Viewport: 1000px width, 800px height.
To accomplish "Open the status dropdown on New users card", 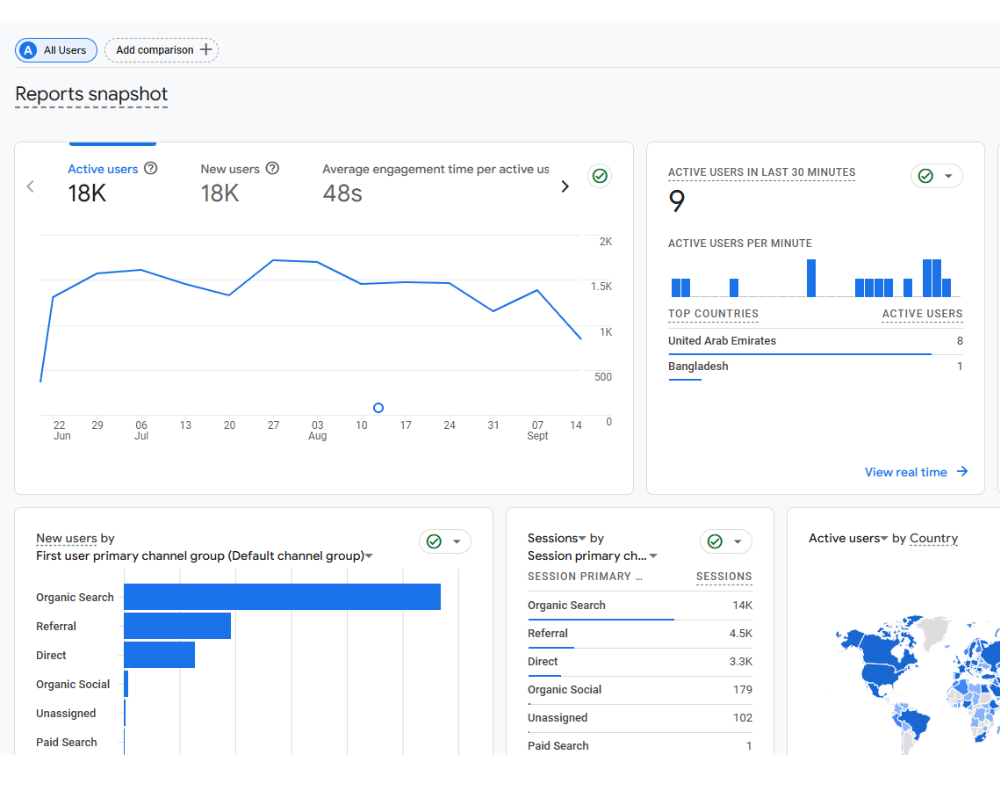I will (x=457, y=542).
